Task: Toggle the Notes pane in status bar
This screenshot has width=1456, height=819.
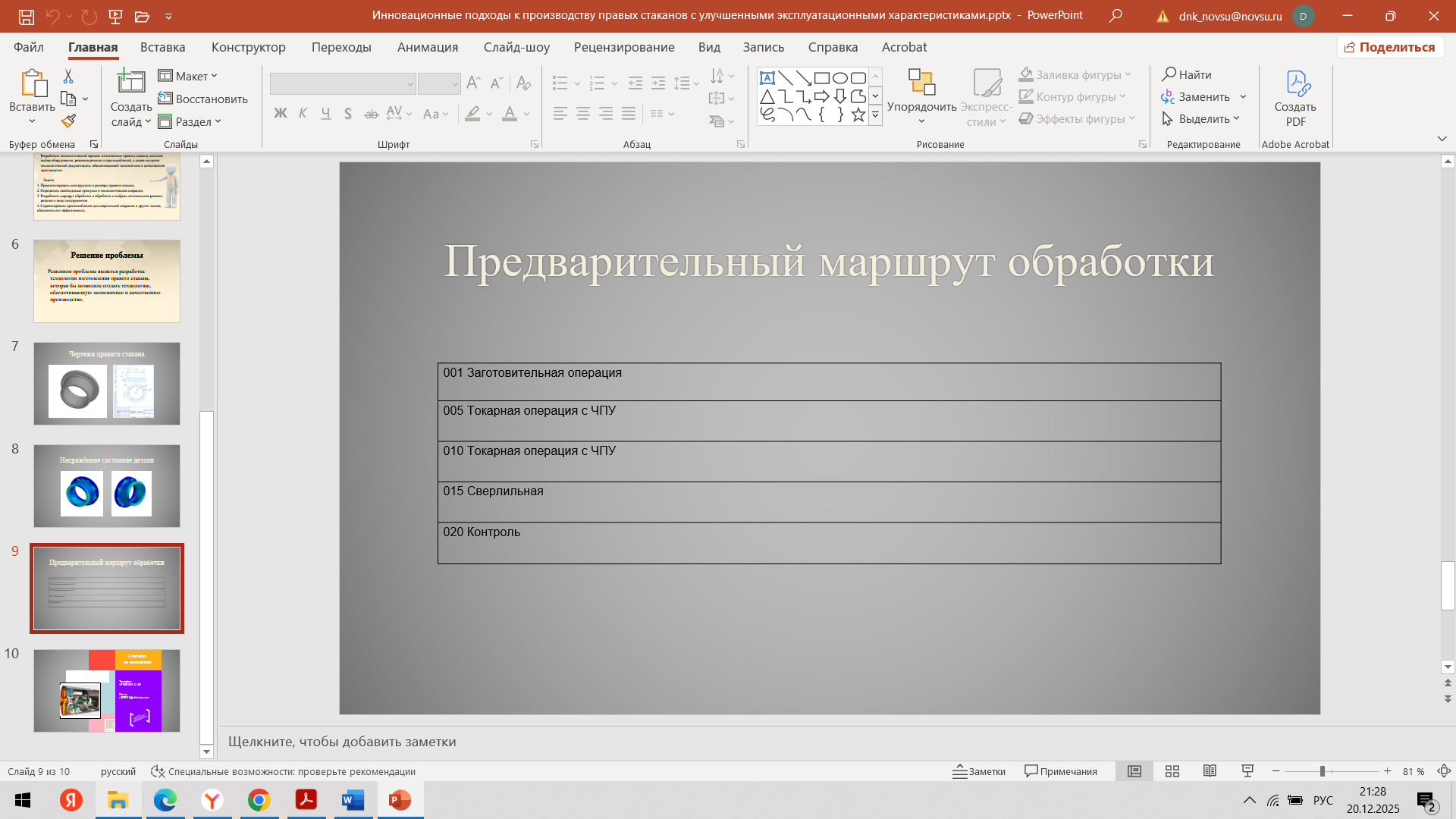Action: click(979, 771)
